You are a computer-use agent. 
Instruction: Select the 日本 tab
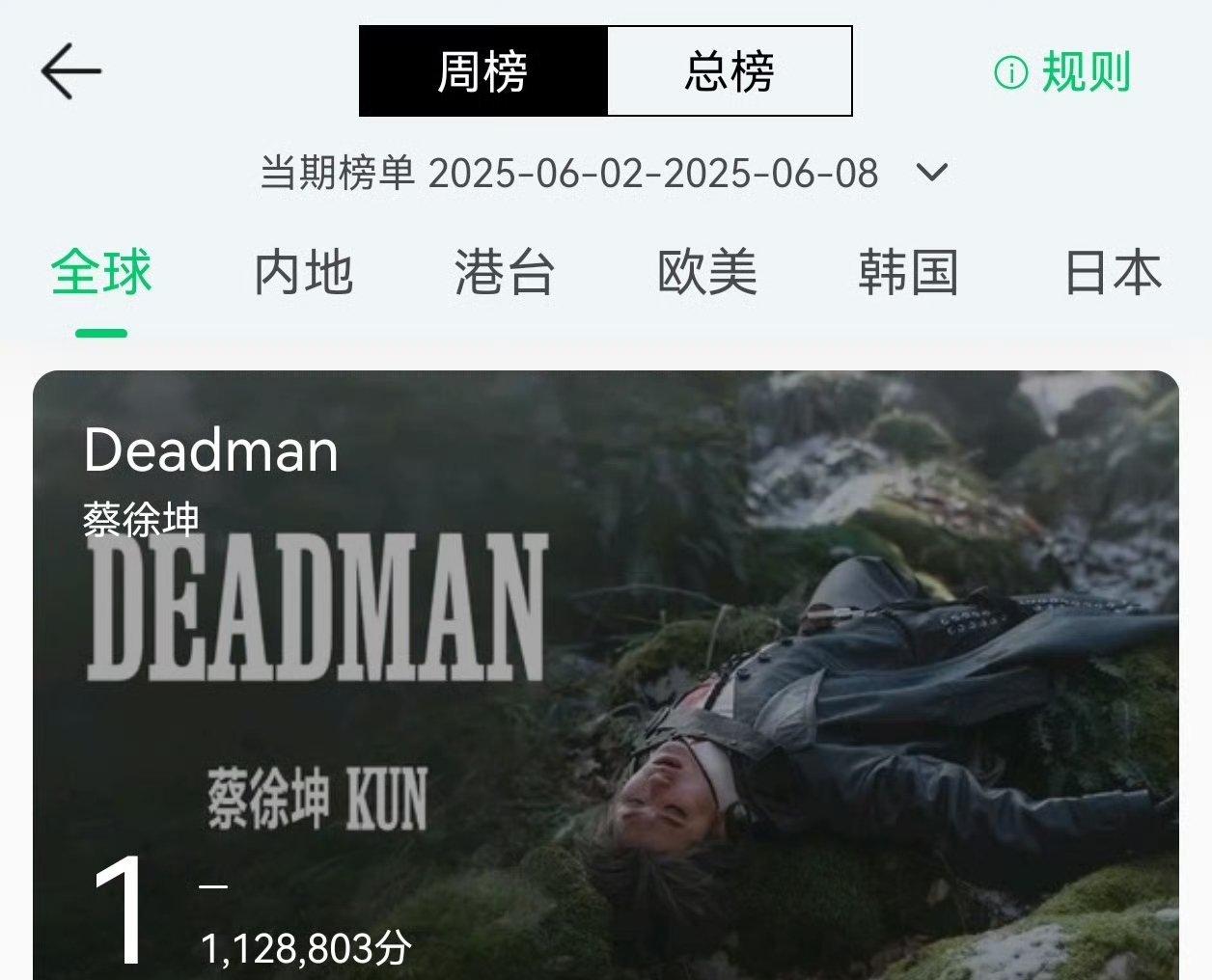tap(1113, 272)
